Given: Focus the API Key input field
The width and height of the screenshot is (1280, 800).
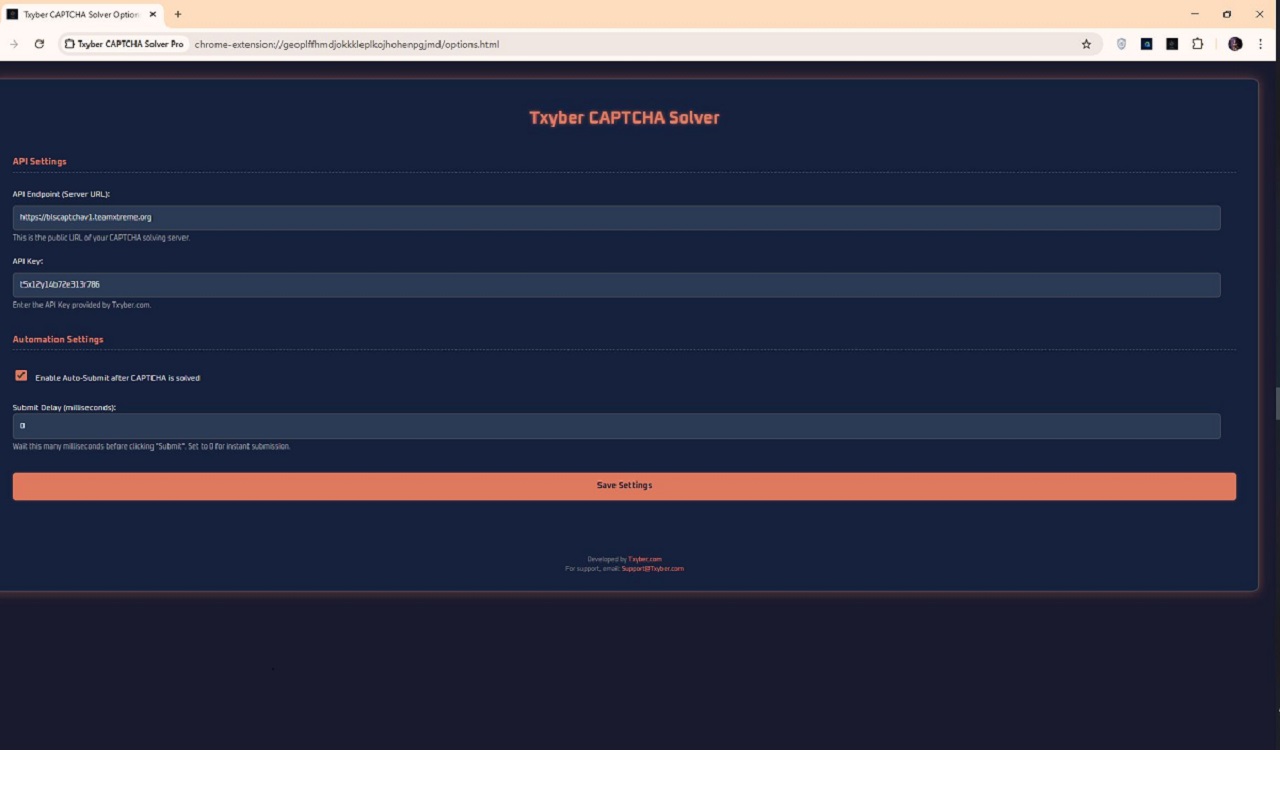Looking at the screenshot, I should 616,285.
